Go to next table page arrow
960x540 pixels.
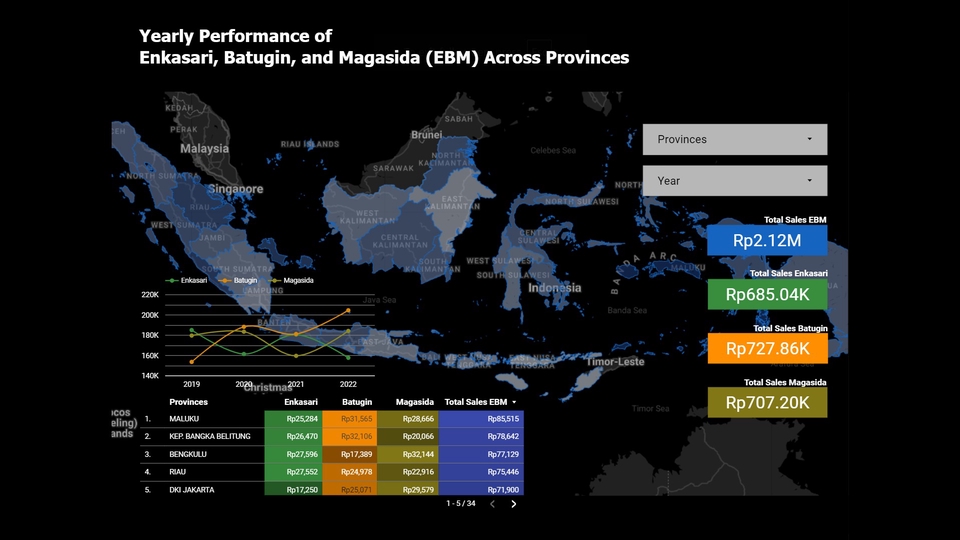tap(514, 504)
